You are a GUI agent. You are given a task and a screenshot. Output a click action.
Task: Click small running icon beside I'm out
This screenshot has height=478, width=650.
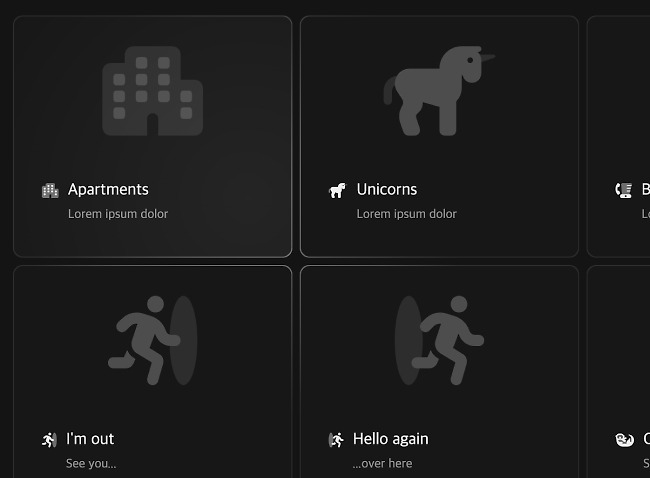coord(49,440)
